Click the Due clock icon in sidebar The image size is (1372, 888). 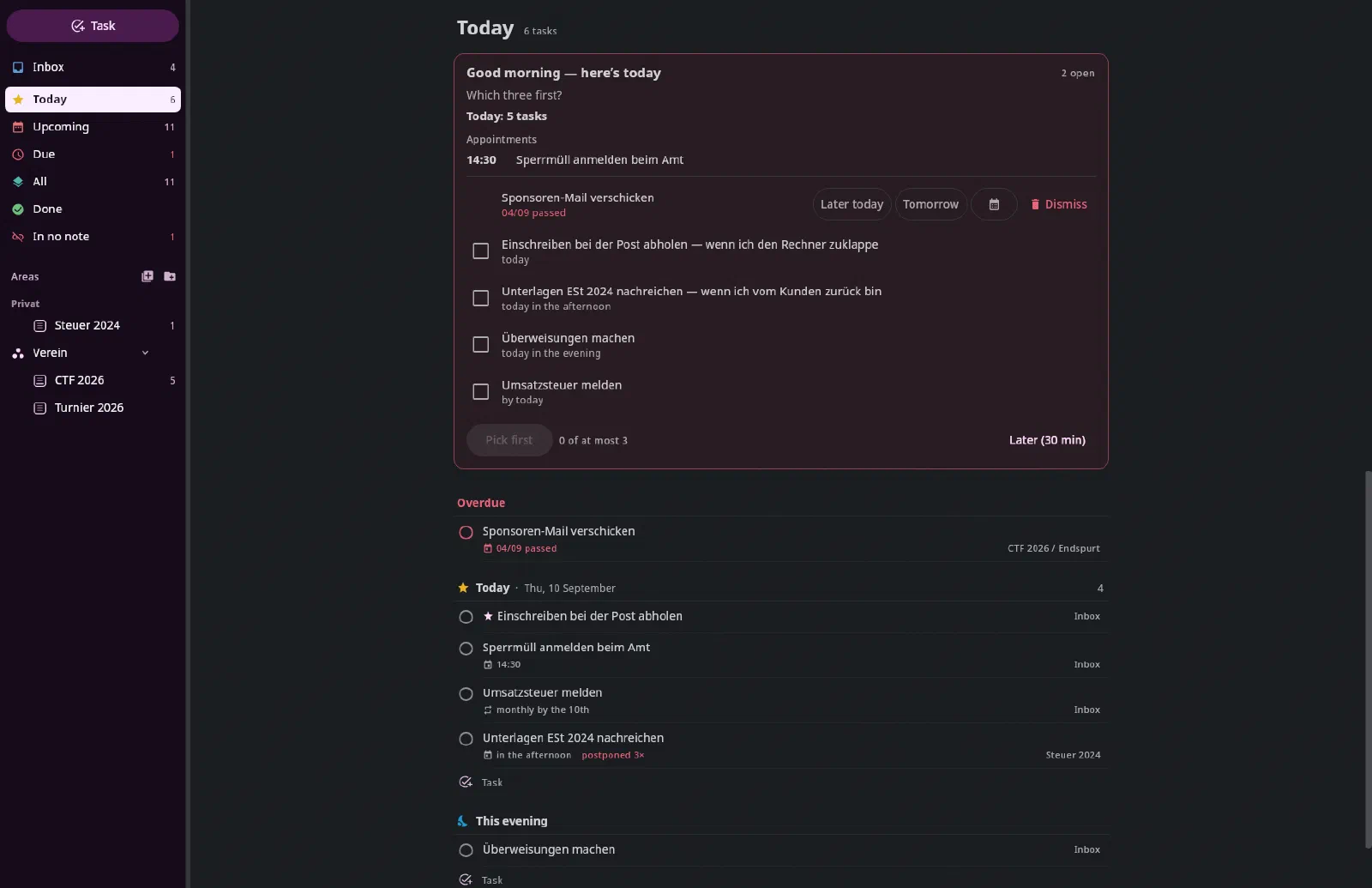pos(18,154)
